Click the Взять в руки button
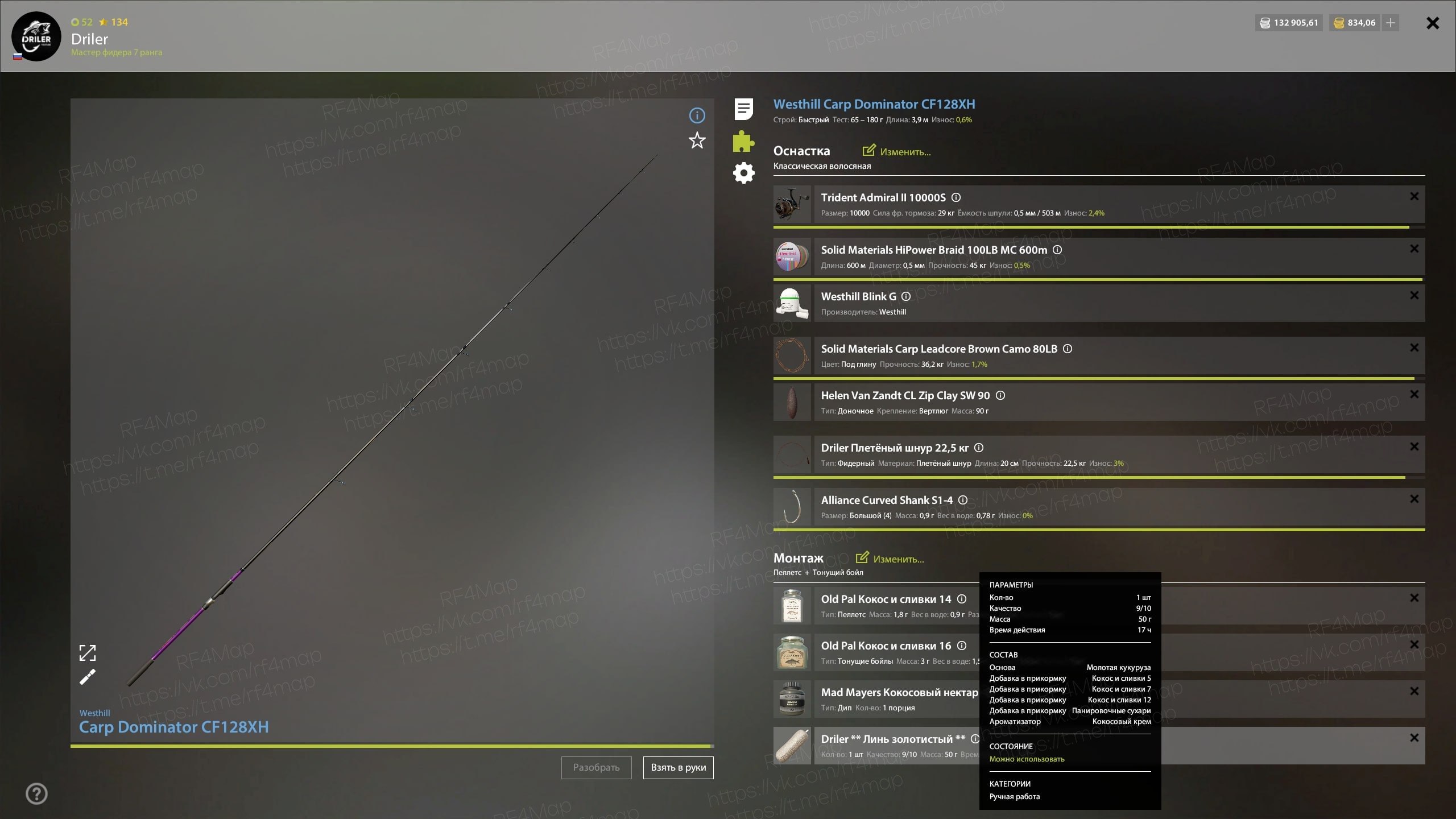Viewport: 1456px width, 819px height. 679,768
